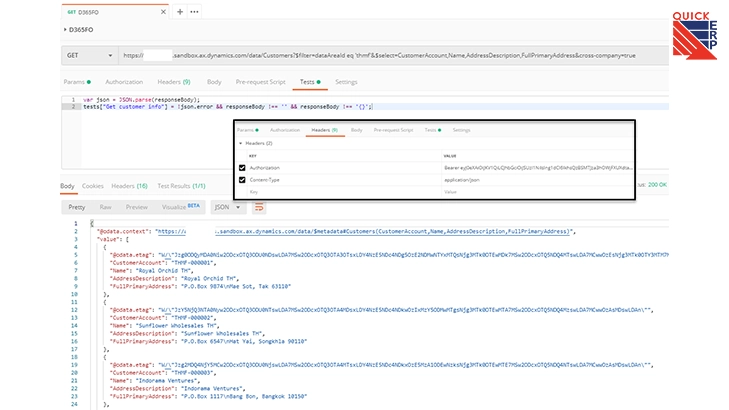729x410 pixels.
Task: Click the Bearer token value cell
Action: pyautogui.click(x=537, y=168)
